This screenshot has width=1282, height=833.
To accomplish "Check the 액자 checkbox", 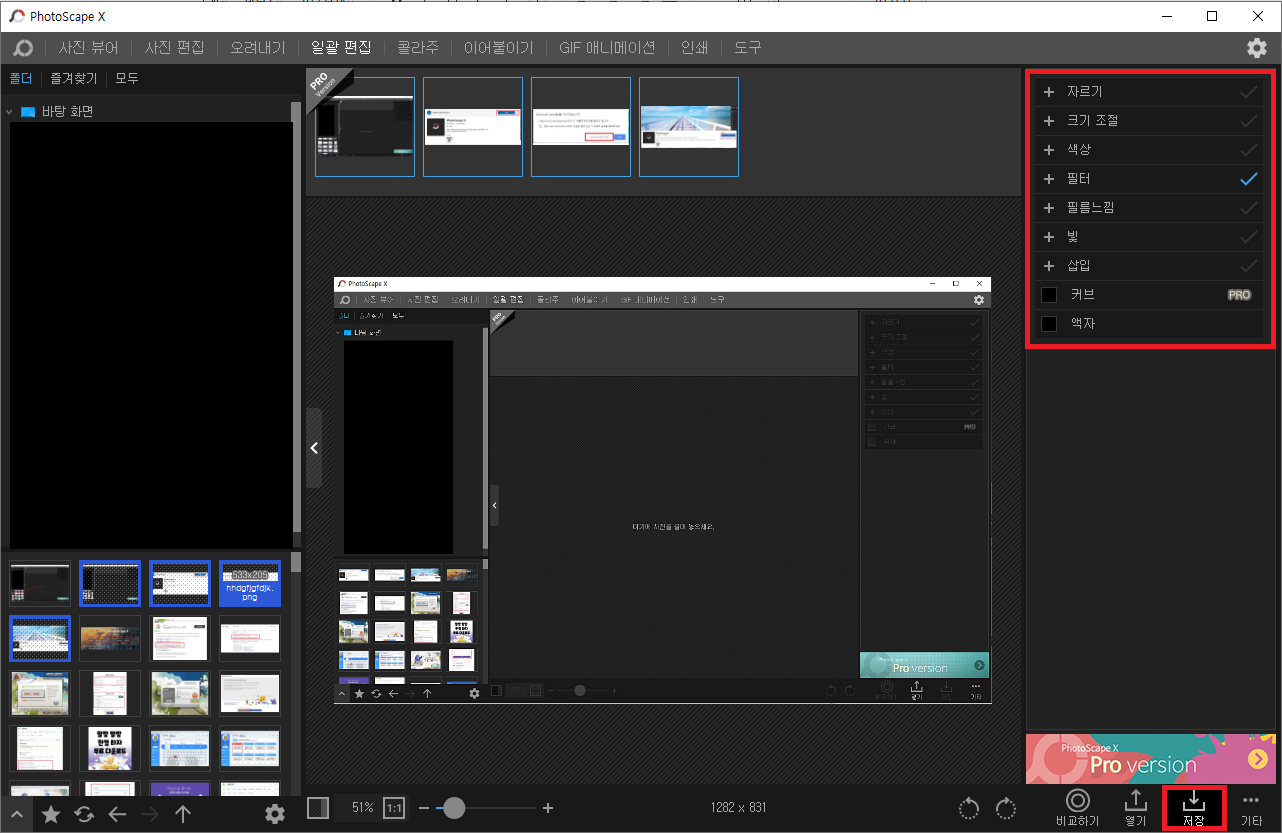I will (x=1049, y=324).
